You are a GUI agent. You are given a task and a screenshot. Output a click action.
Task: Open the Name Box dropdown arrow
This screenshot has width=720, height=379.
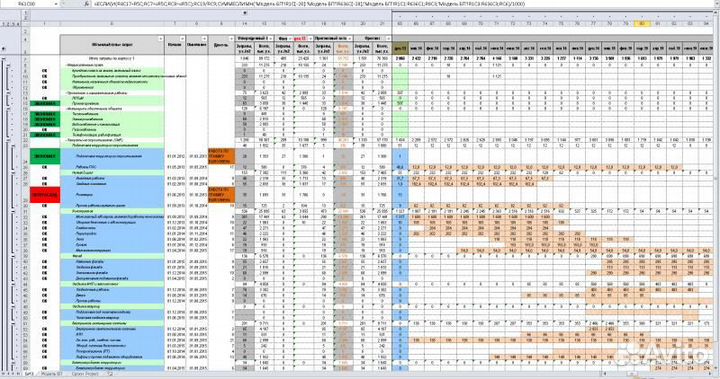(x=56, y=4)
